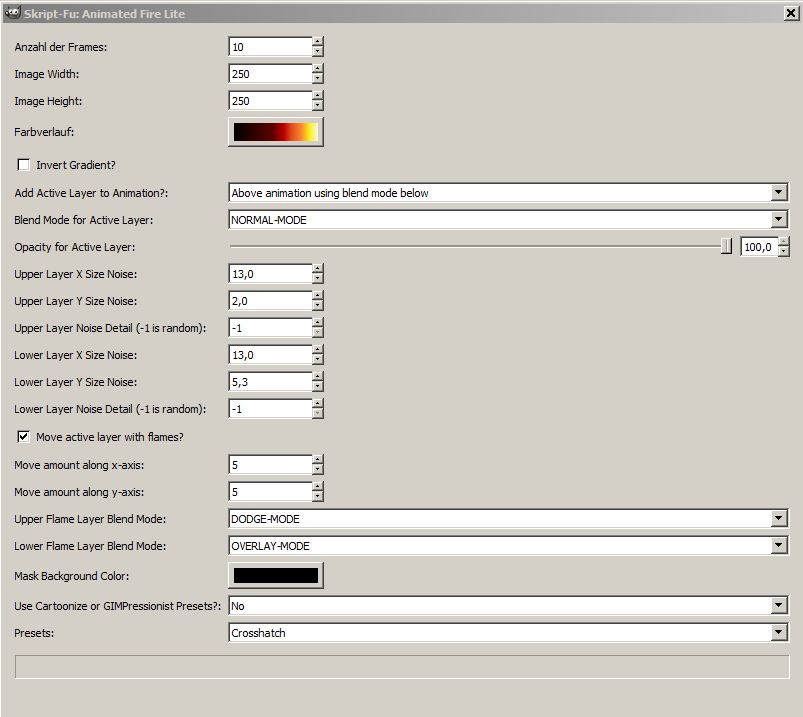803x717 pixels.
Task: Click the Opacity for Active Layer slider
Action: point(480,247)
